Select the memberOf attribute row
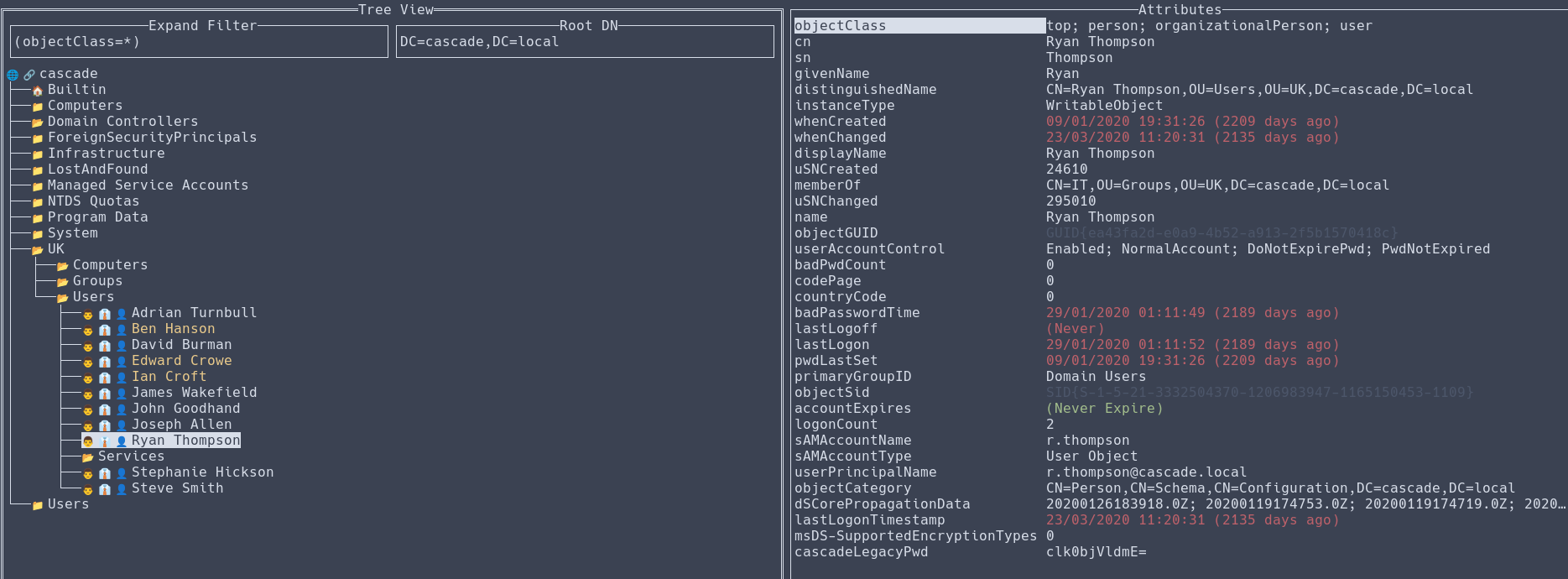This screenshot has height=579, width=1568. 827,185
